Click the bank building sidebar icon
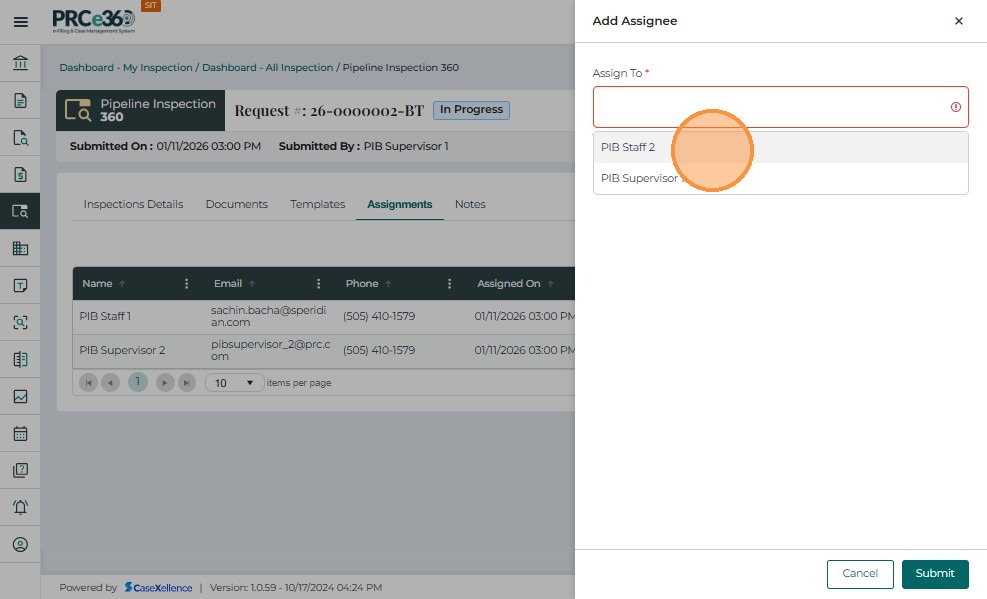 20,64
